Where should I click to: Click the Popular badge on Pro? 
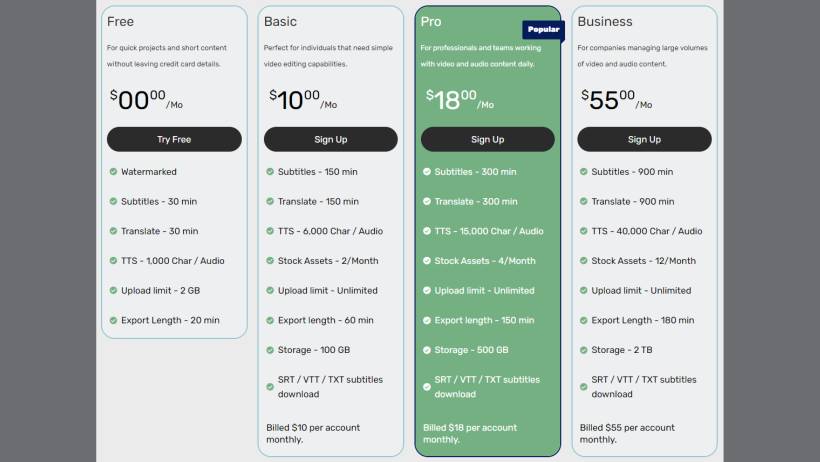[543, 30]
